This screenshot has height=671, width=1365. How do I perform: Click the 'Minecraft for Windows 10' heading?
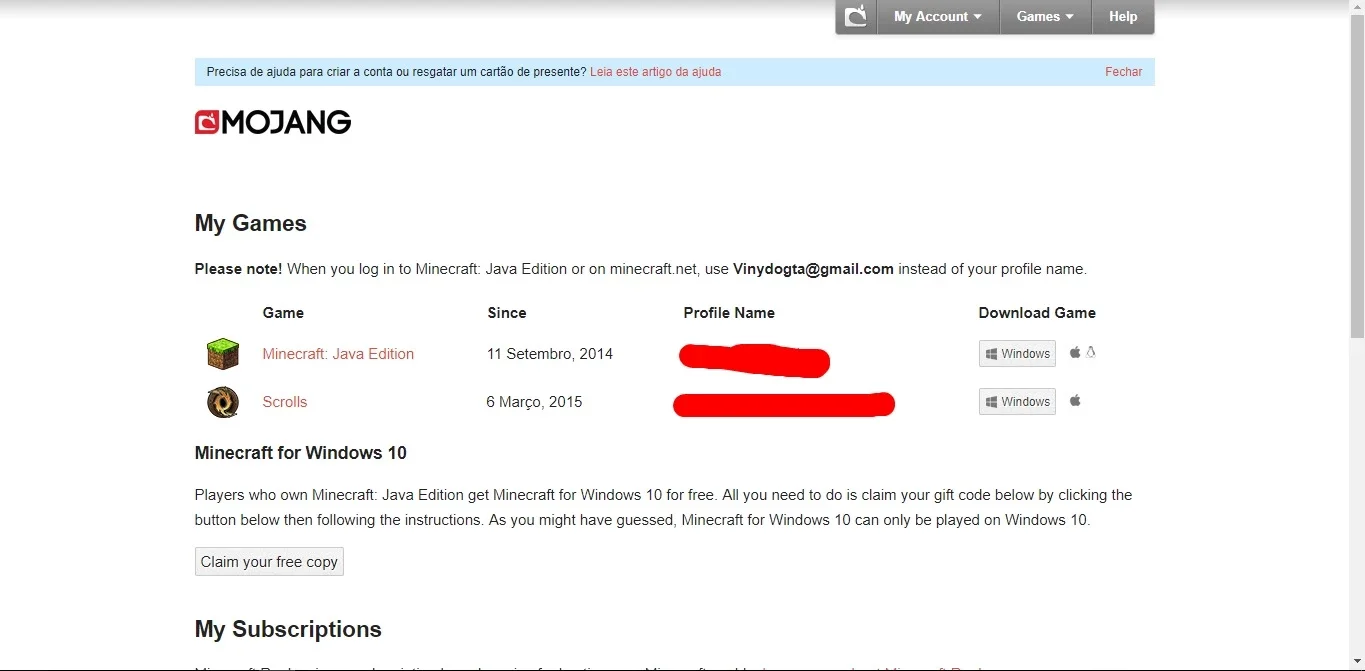[301, 453]
